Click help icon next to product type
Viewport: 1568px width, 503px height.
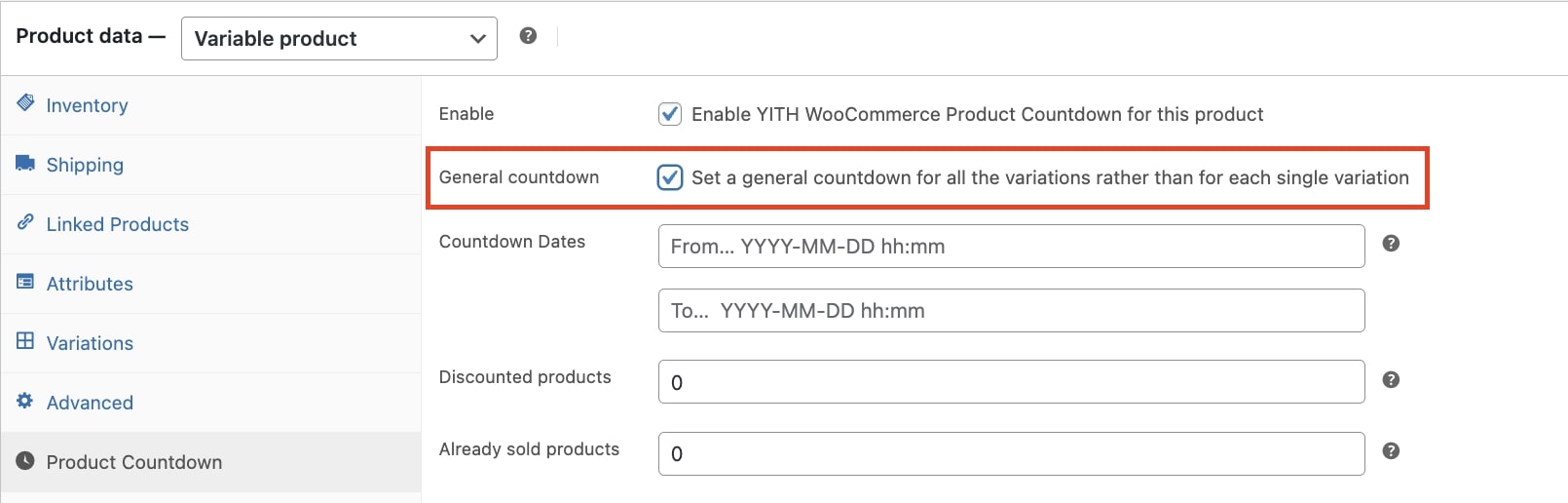pyautogui.click(x=528, y=36)
